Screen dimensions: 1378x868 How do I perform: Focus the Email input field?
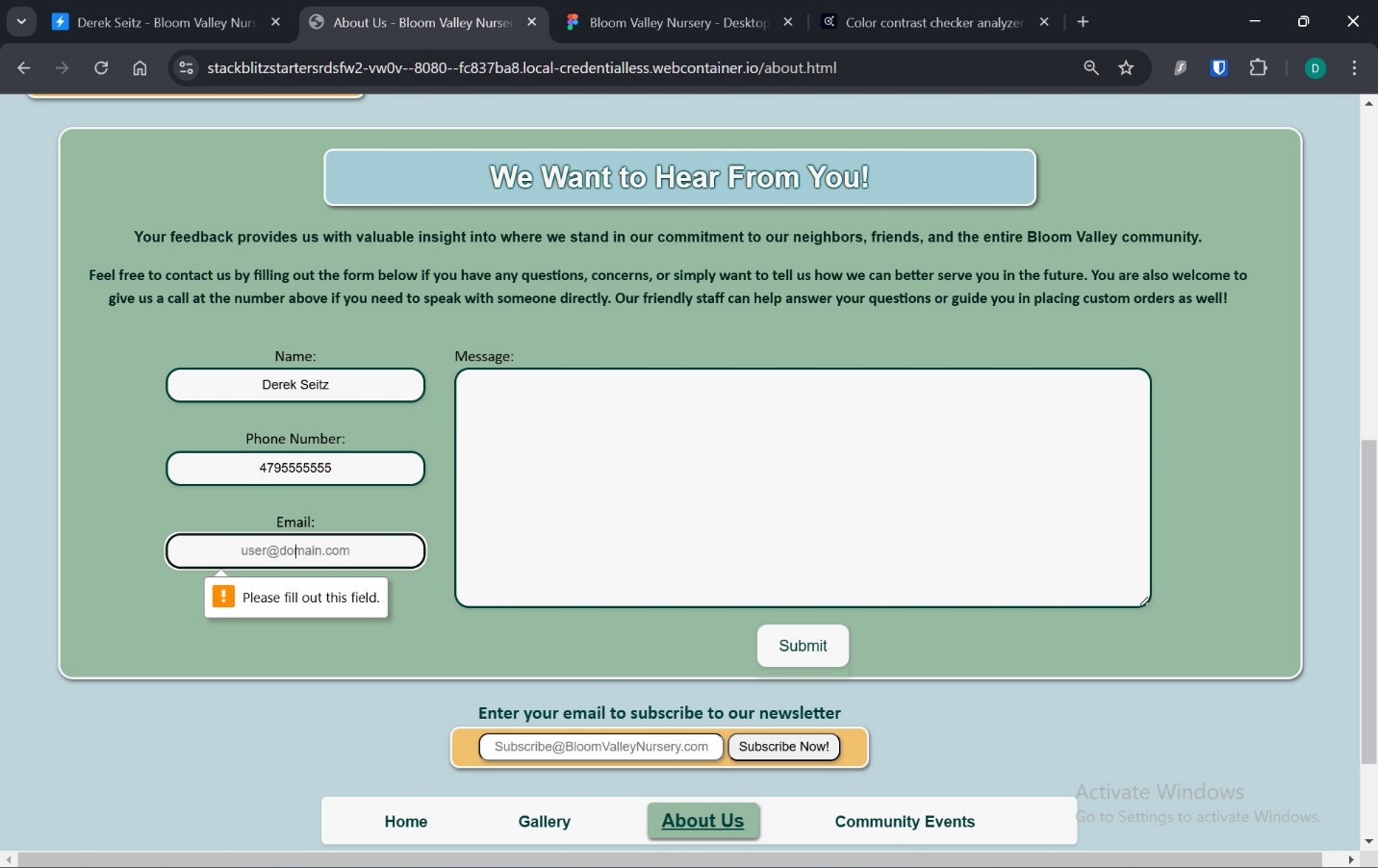pos(295,551)
